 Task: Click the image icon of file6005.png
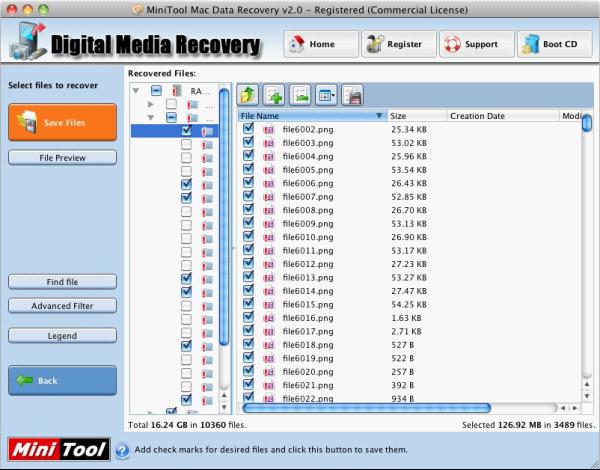[269, 170]
